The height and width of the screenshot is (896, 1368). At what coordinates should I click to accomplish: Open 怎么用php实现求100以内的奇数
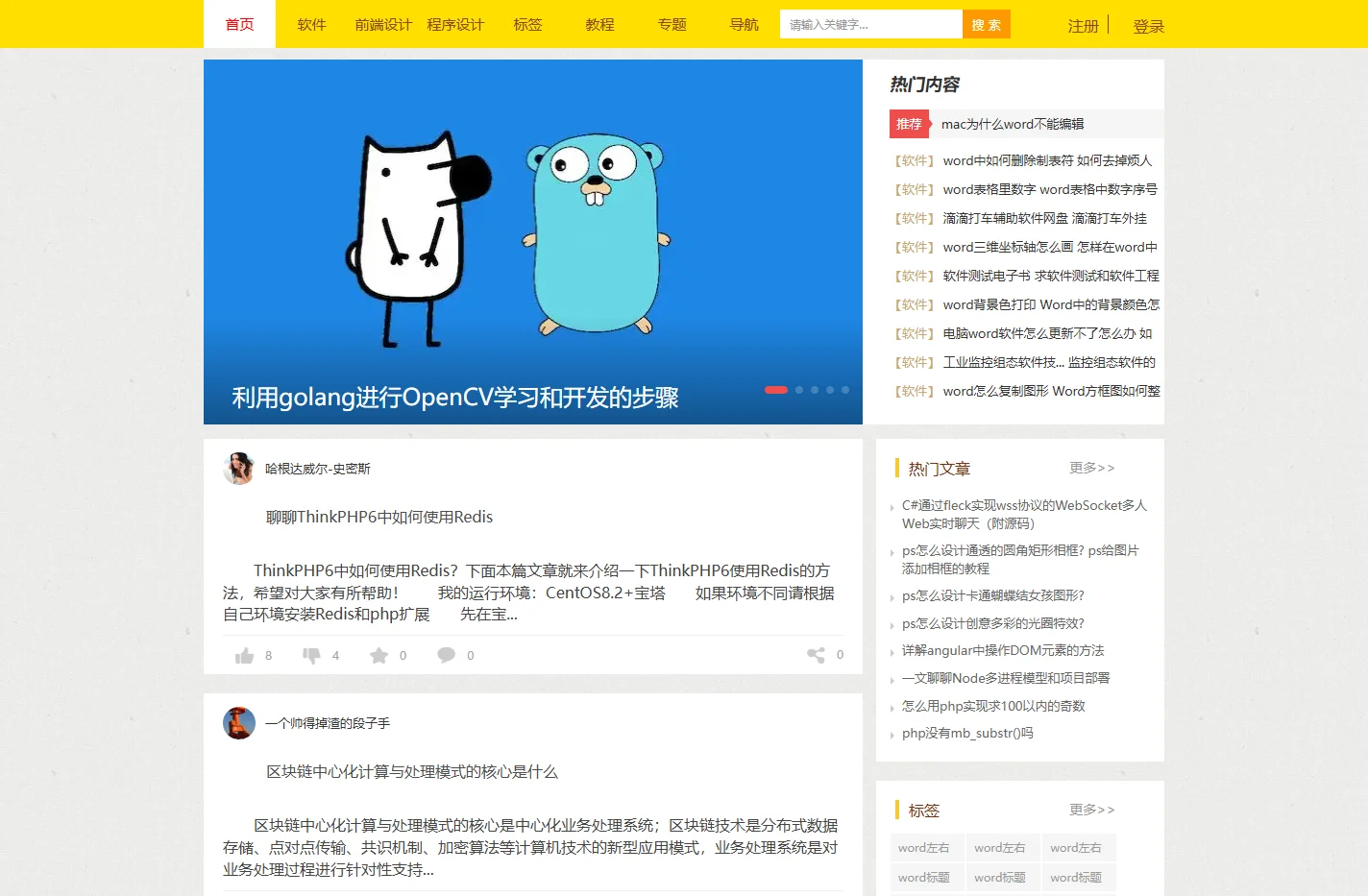pyautogui.click(x=993, y=706)
